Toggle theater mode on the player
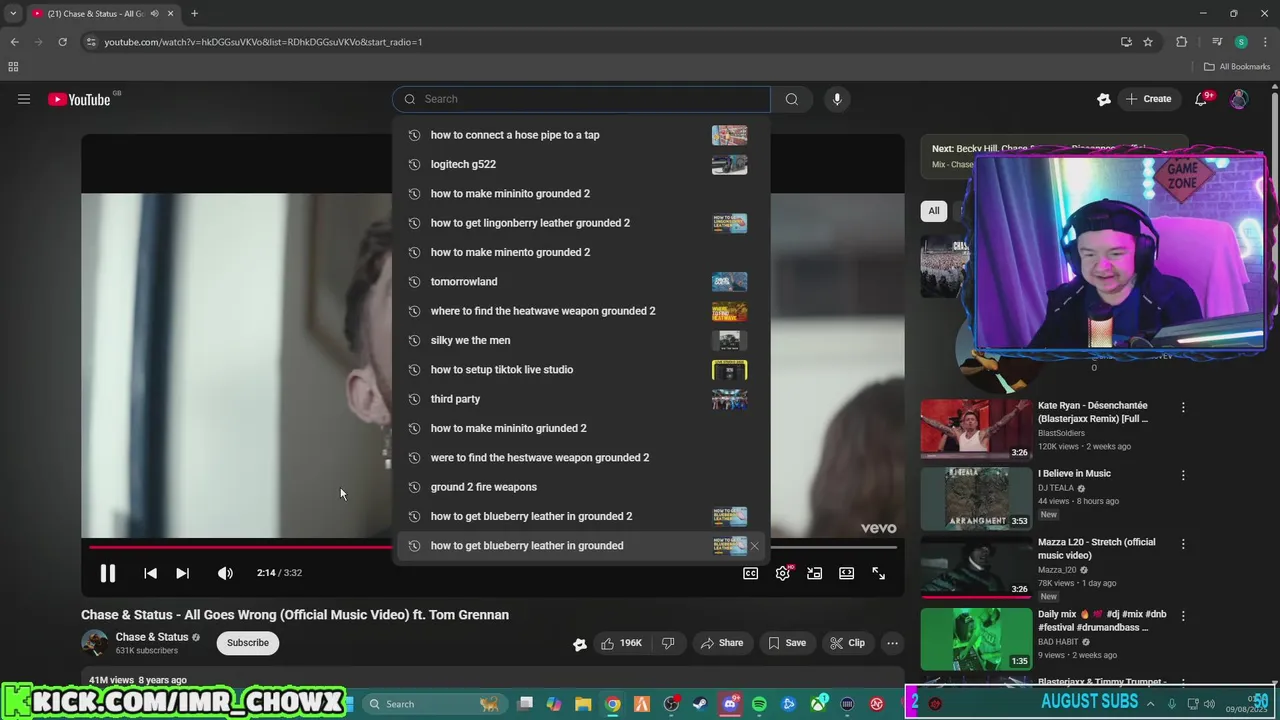 pyautogui.click(x=846, y=573)
